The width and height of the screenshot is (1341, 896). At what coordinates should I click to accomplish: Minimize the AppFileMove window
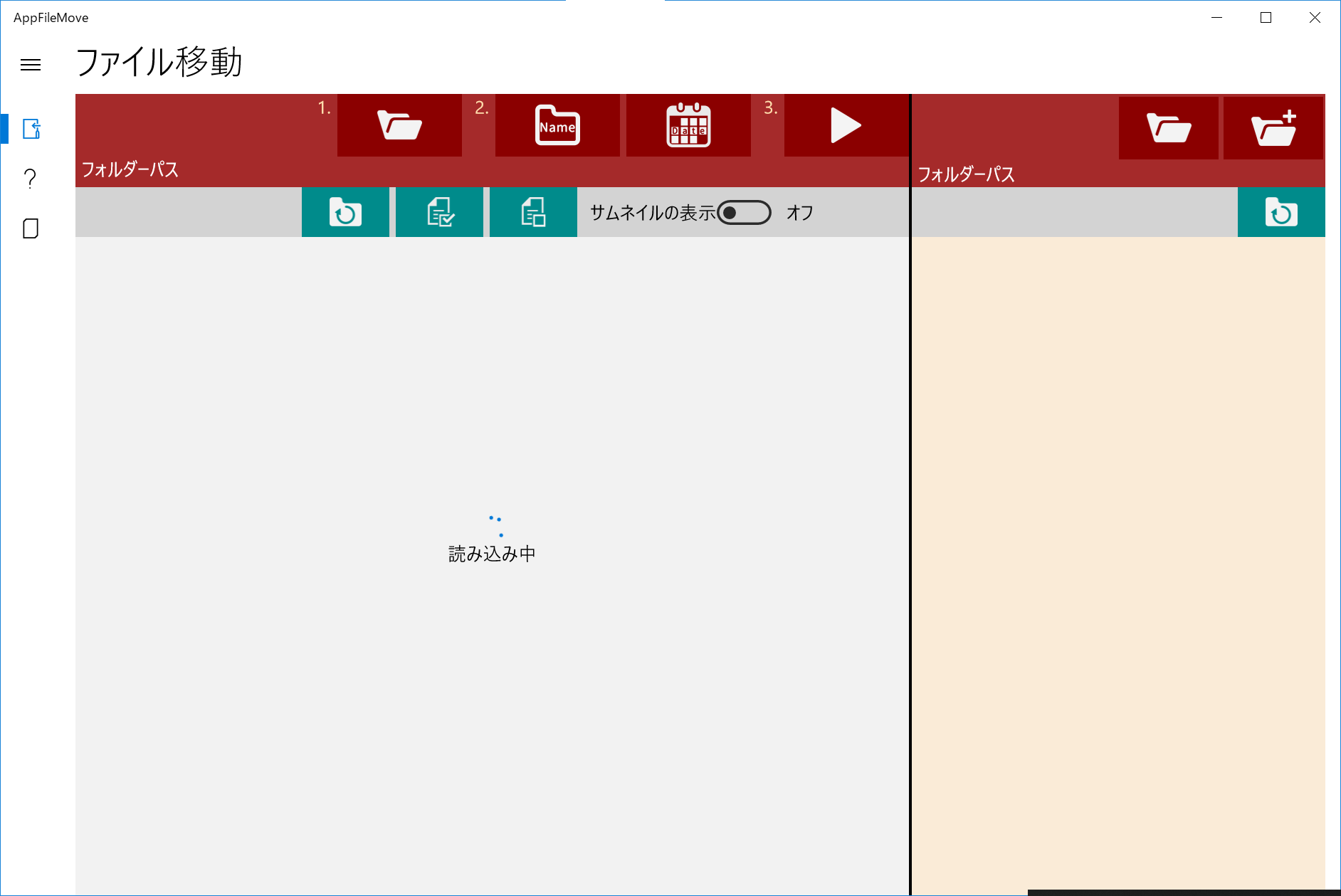(1216, 18)
